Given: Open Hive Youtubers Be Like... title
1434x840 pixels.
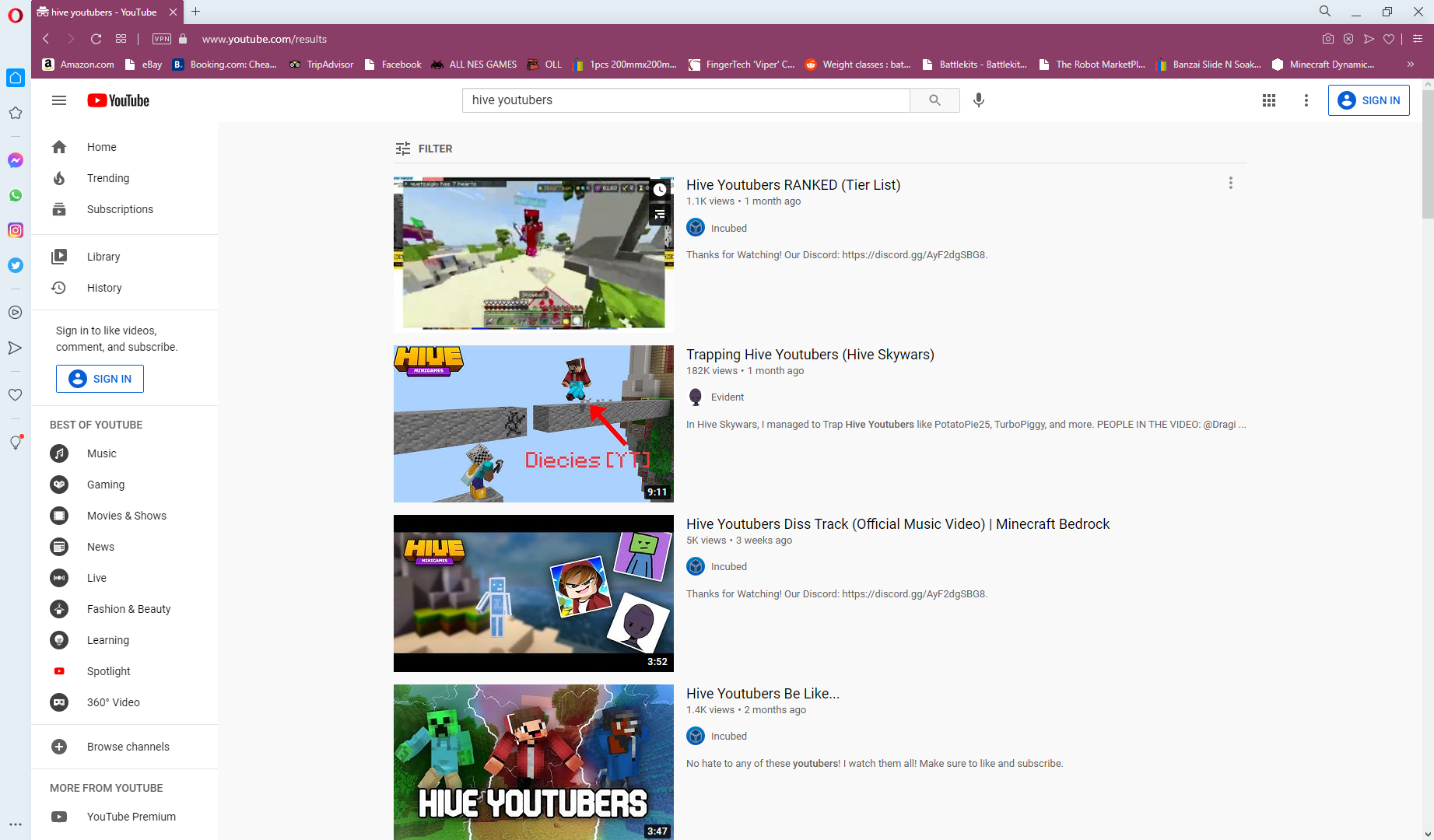Looking at the screenshot, I should tap(763, 694).
